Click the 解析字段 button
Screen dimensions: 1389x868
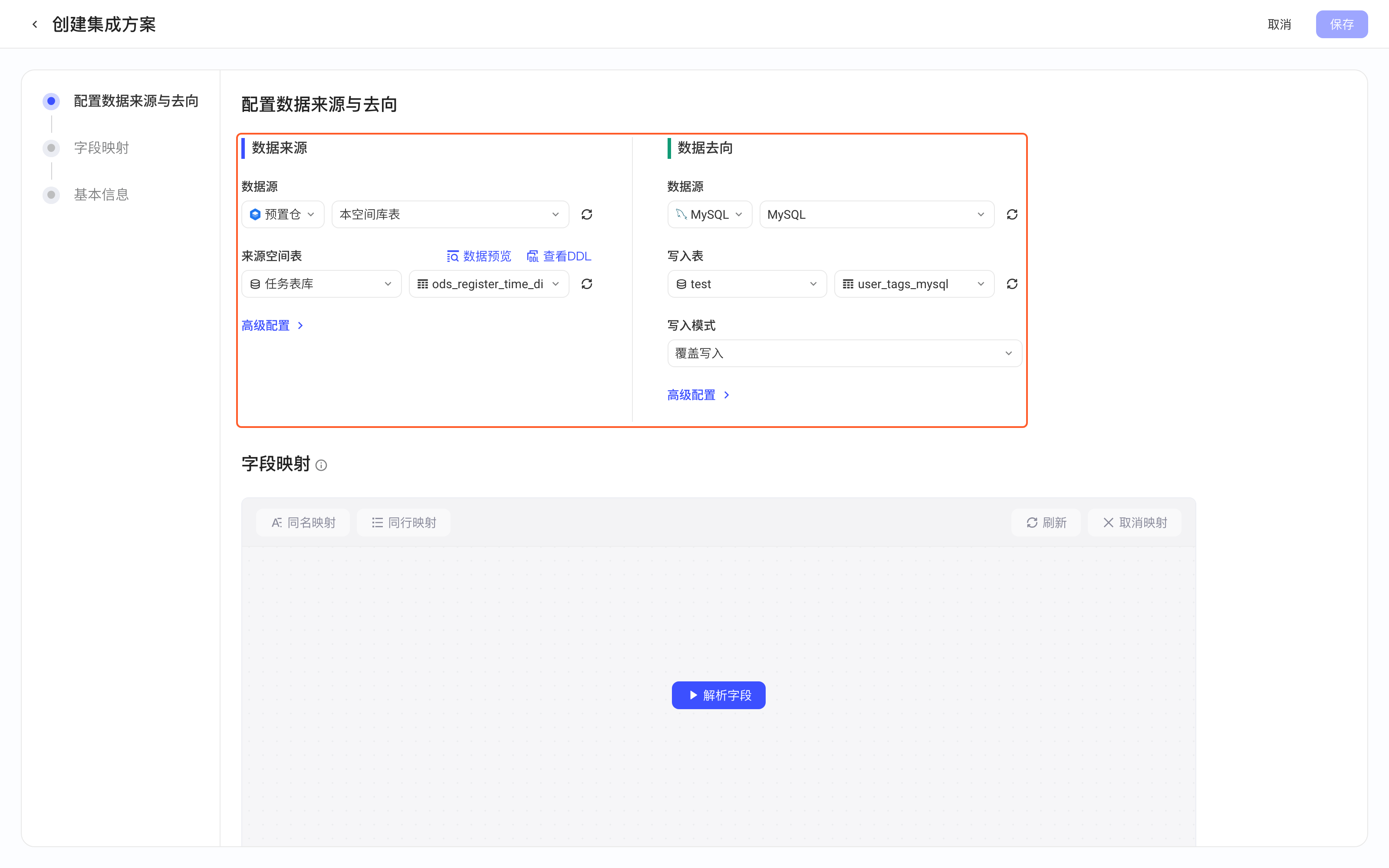click(x=719, y=695)
